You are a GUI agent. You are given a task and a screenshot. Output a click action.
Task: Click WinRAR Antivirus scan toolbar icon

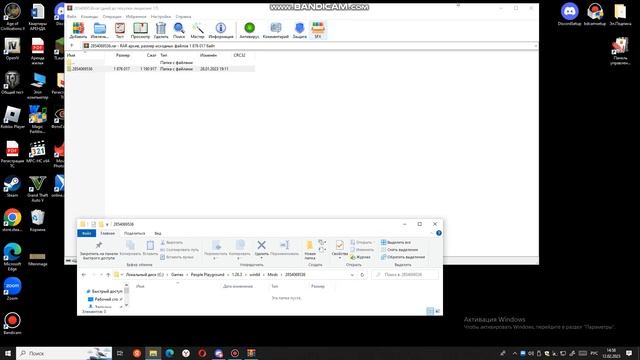[249, 31]
